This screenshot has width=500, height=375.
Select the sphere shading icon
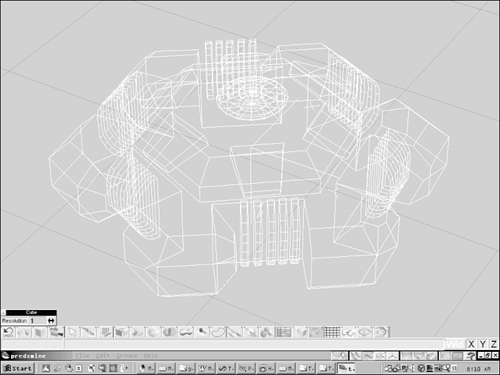[x=153, y=332]
